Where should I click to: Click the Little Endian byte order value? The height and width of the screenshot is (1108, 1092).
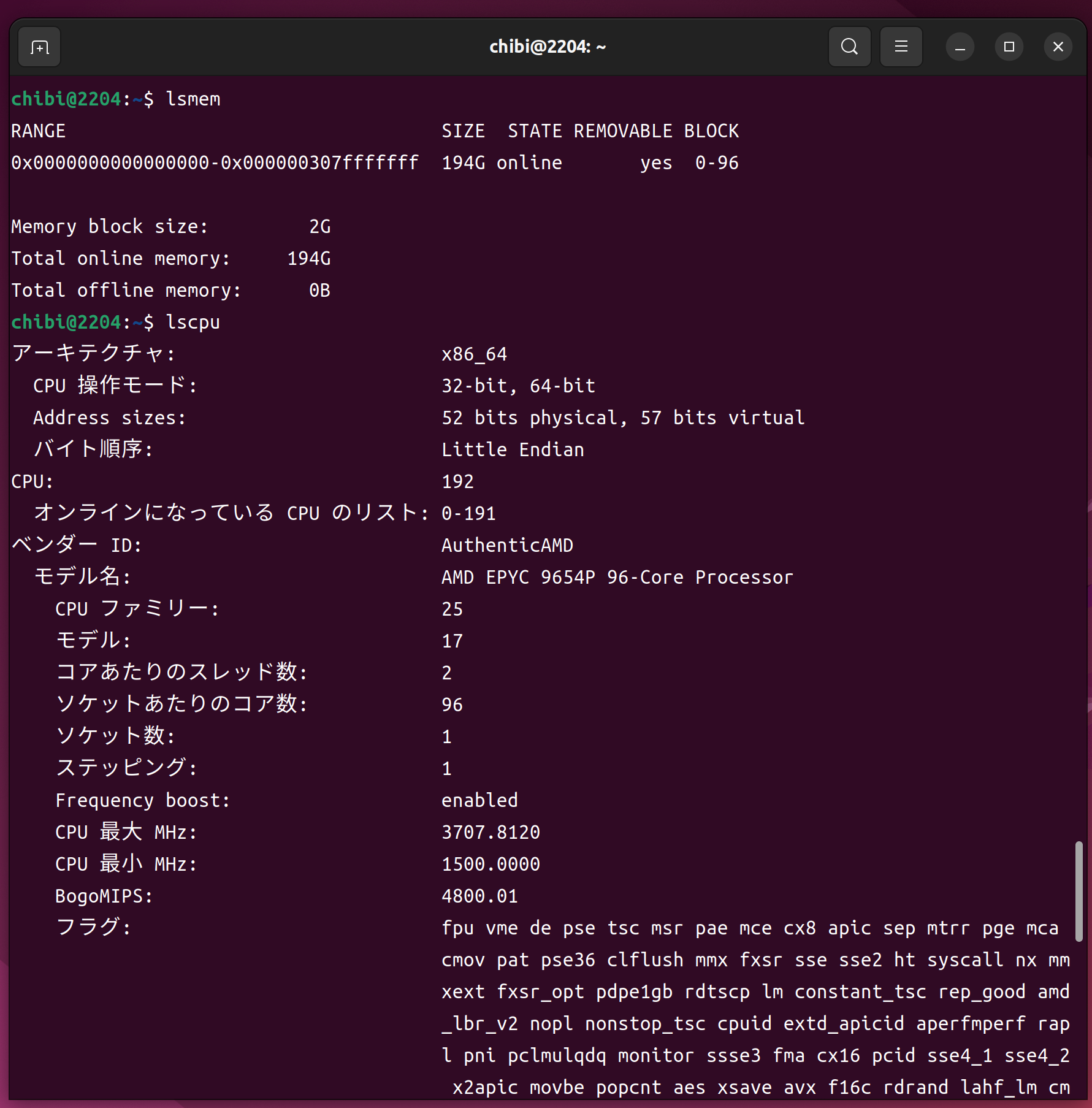click(x=513, y=449)
